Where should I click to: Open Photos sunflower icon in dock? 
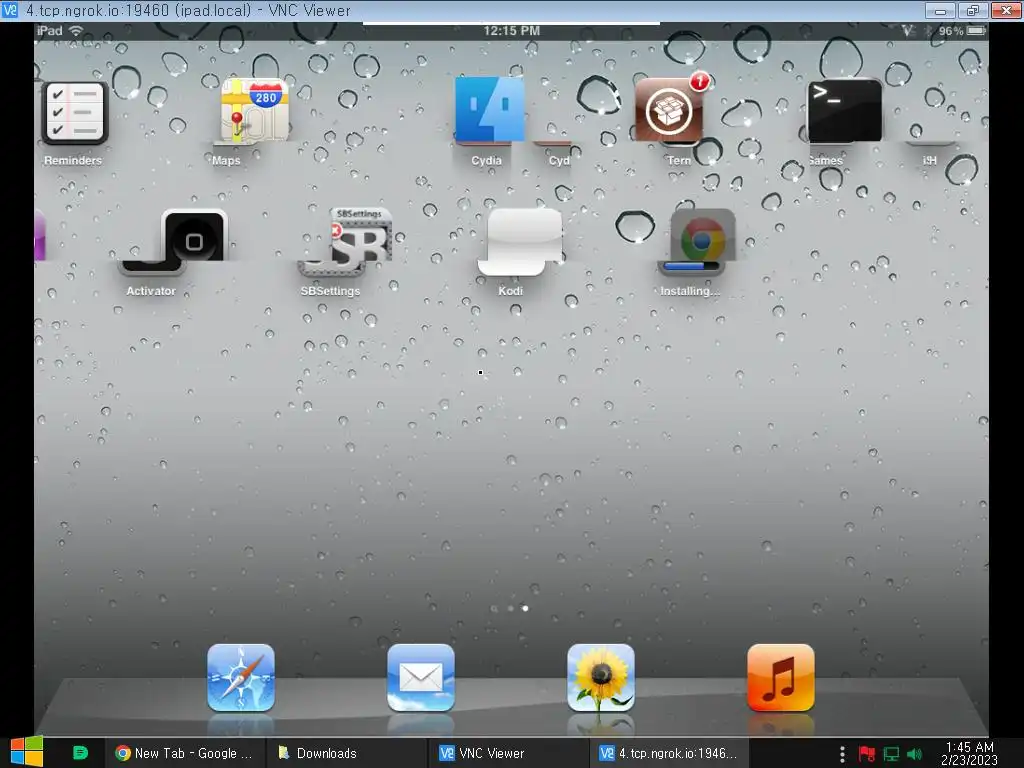click(x=601, y=677)
